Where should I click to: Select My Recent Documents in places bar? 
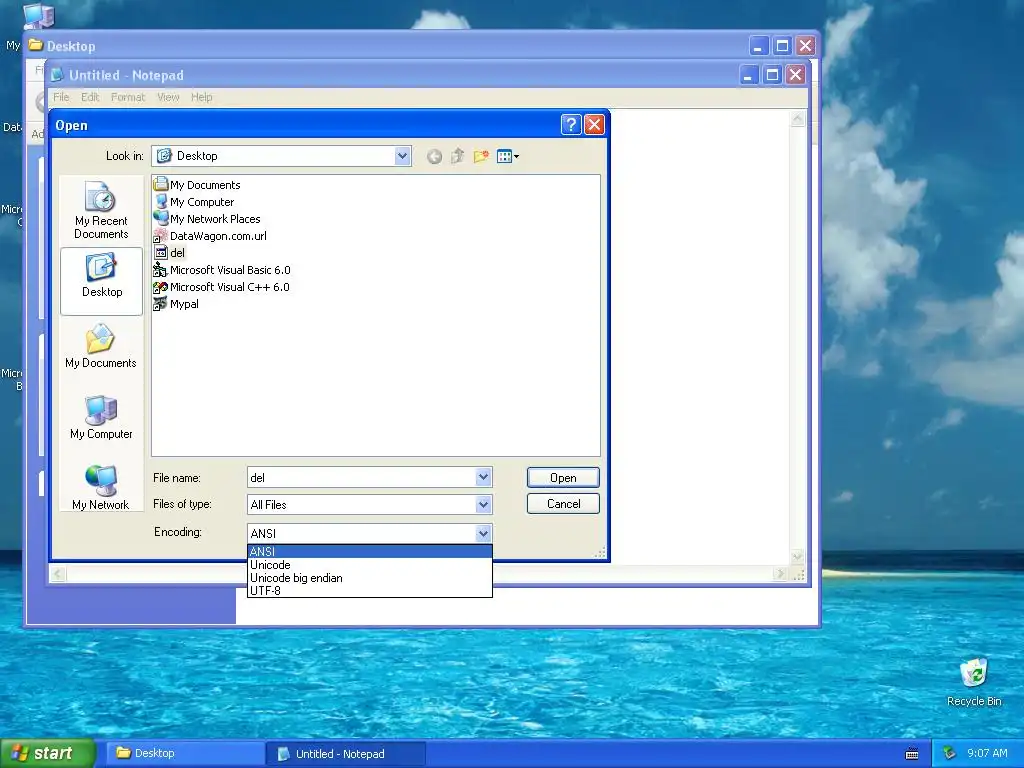point(101,210)
